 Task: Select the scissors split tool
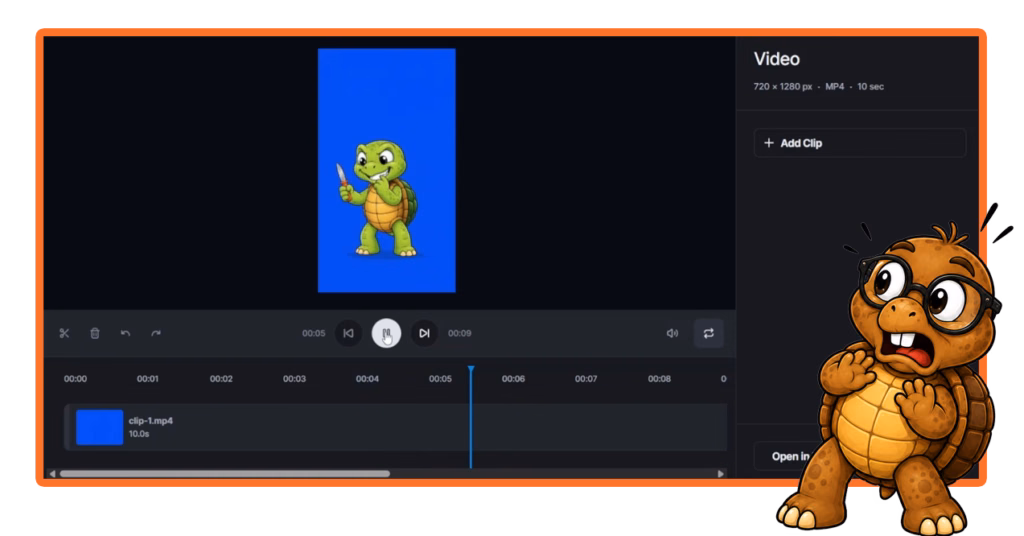64,334
